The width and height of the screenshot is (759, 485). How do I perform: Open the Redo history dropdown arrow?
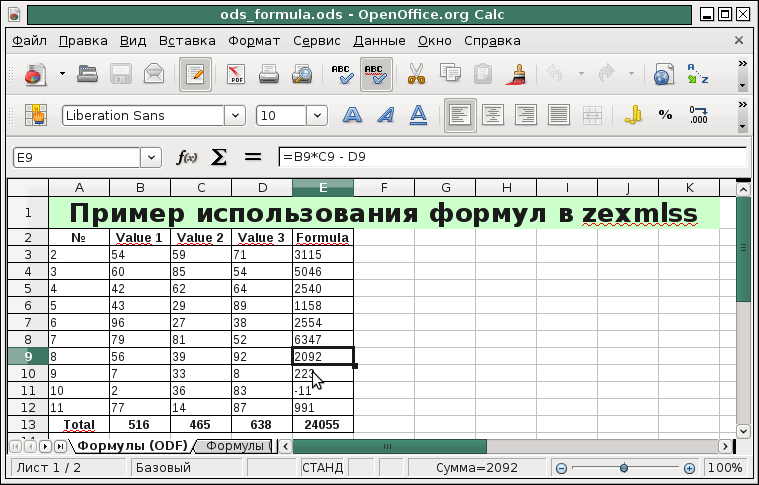(631, 74)
